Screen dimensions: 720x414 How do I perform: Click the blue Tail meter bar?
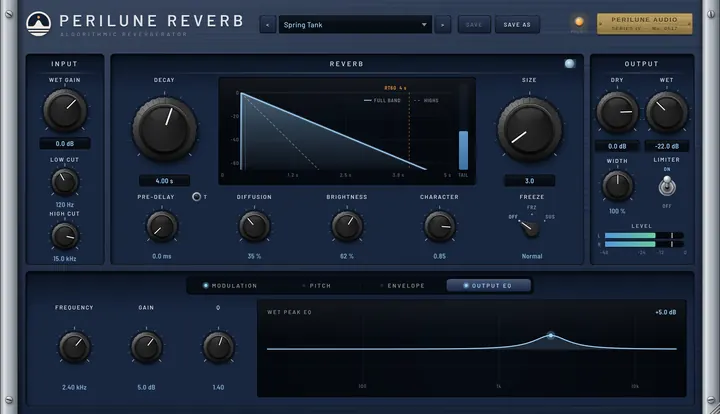pyautogui.click(x=463, y=151)
